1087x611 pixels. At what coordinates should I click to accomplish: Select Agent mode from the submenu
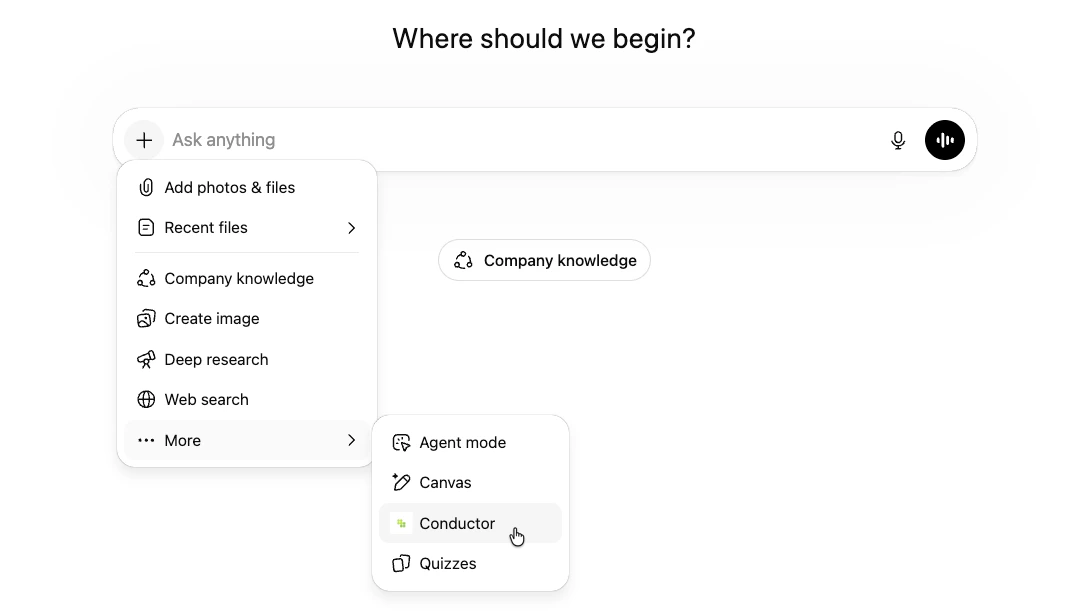(x=462, y=442)
